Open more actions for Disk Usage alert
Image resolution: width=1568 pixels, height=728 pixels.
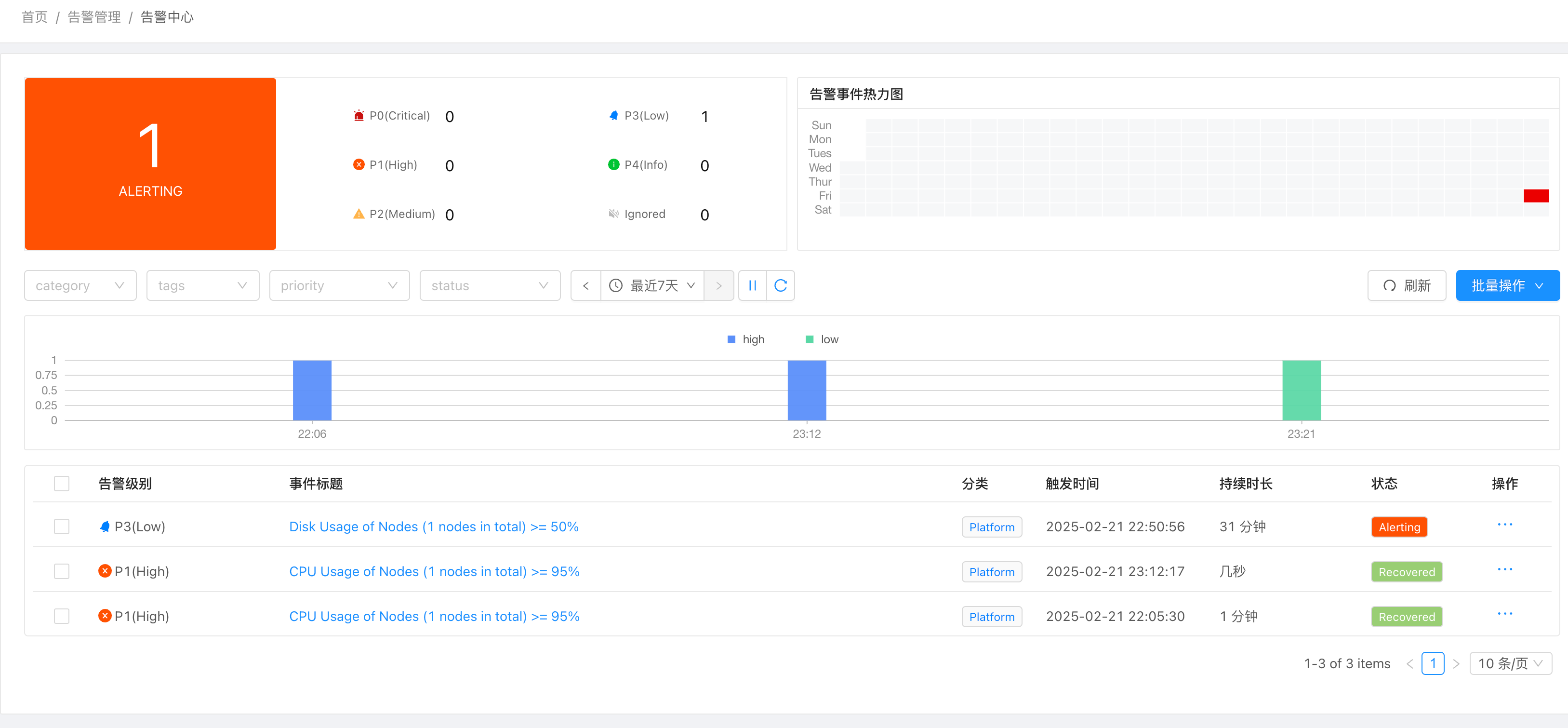pos(1505,525)
